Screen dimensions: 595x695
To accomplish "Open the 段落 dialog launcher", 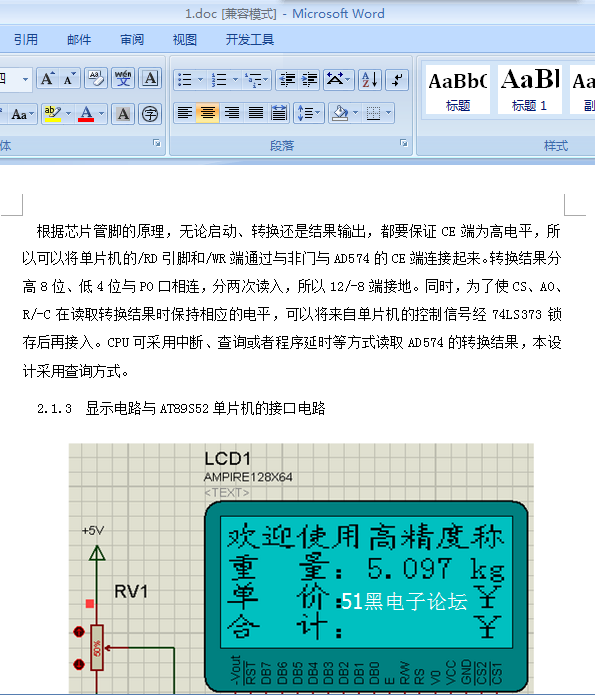I will point(403,143).
